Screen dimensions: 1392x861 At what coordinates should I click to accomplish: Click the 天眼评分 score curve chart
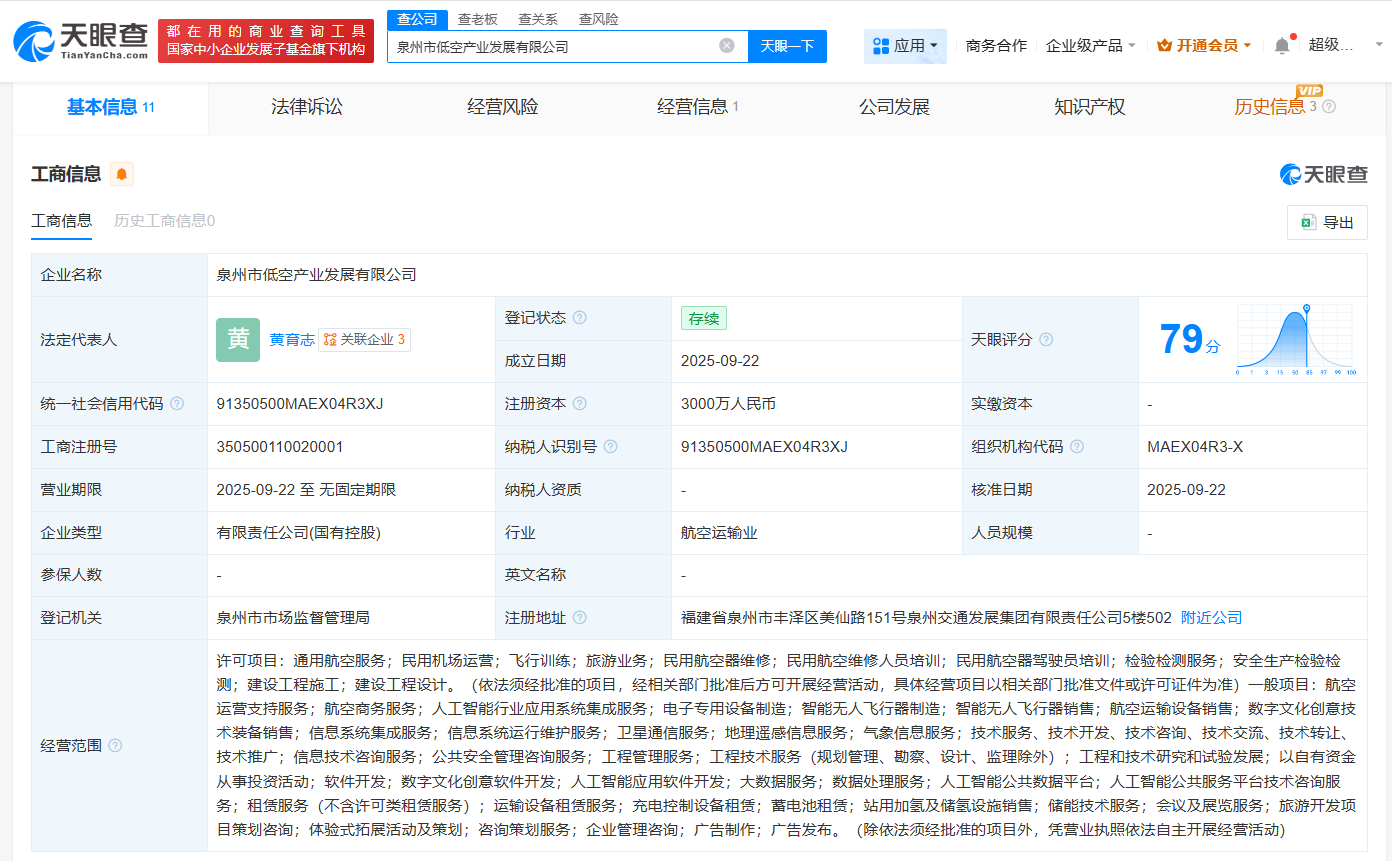pos(1295,340)
